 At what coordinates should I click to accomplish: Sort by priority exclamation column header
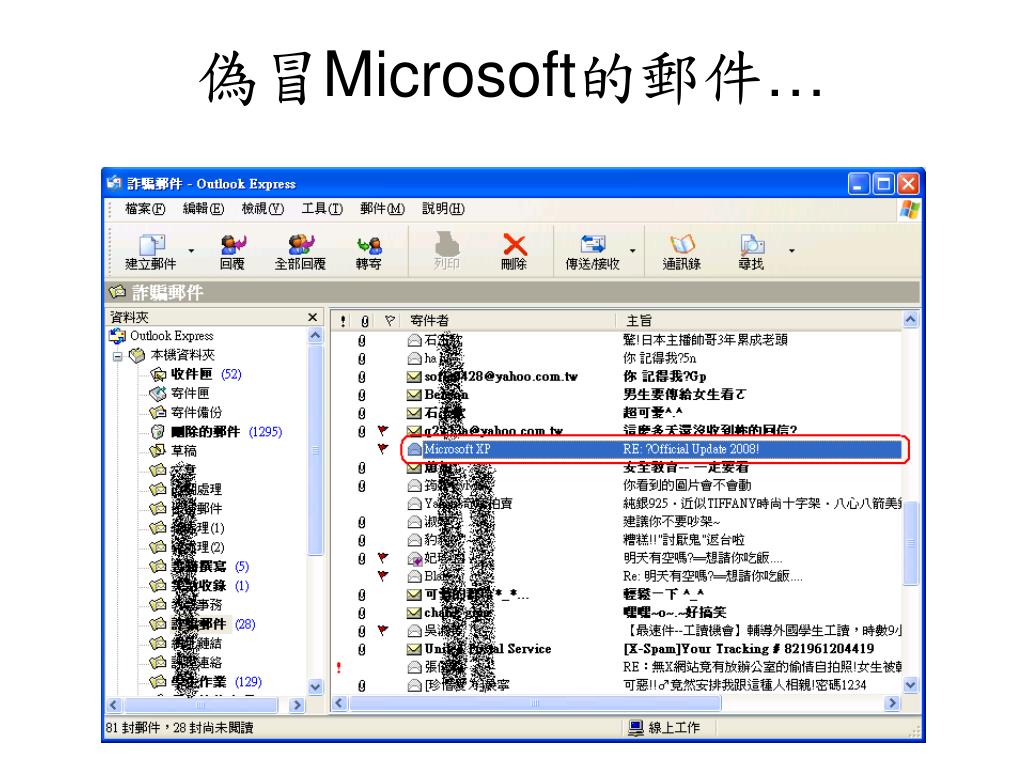coord(344,321)
